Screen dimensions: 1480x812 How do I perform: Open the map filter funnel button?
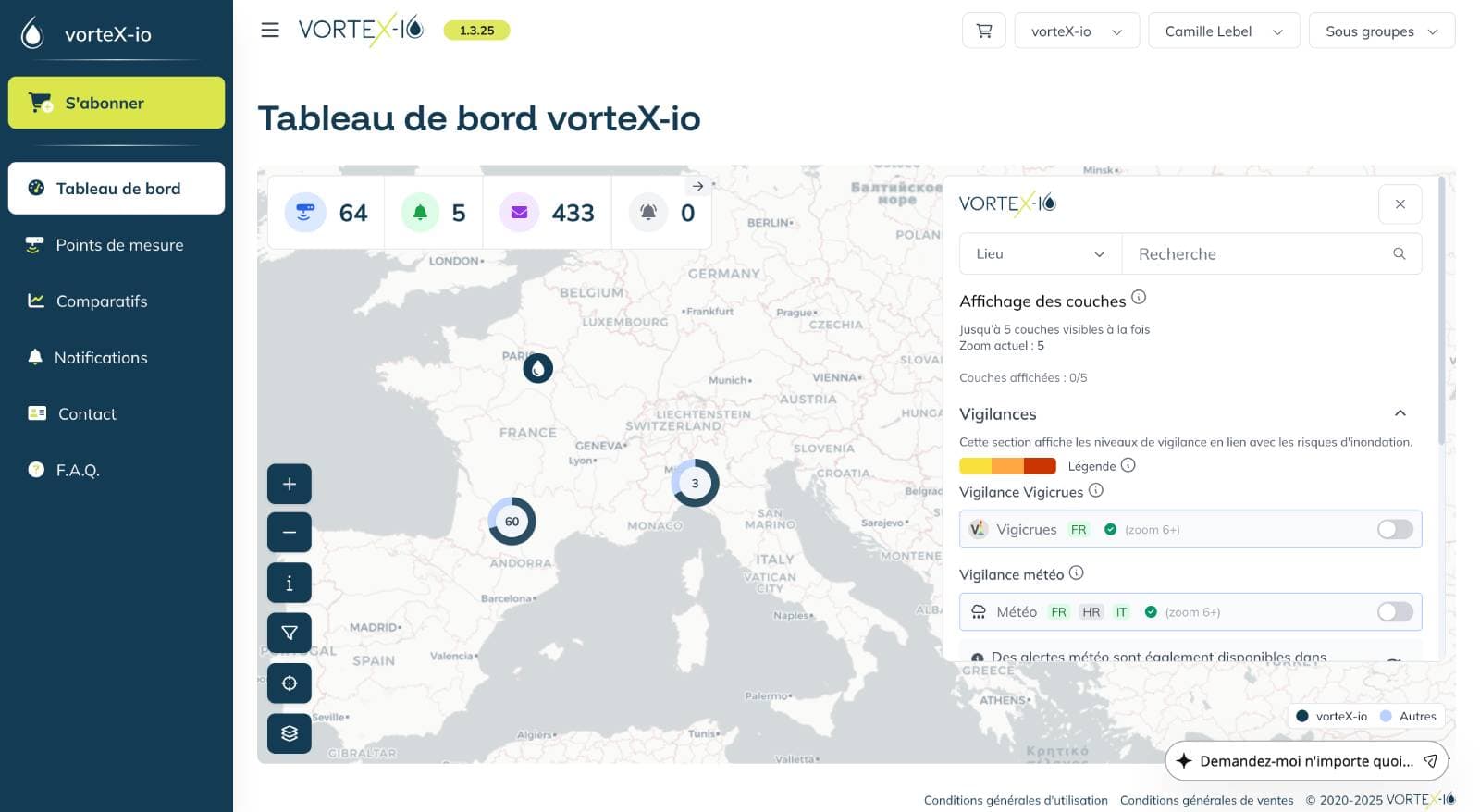click(x=290, y=633)
